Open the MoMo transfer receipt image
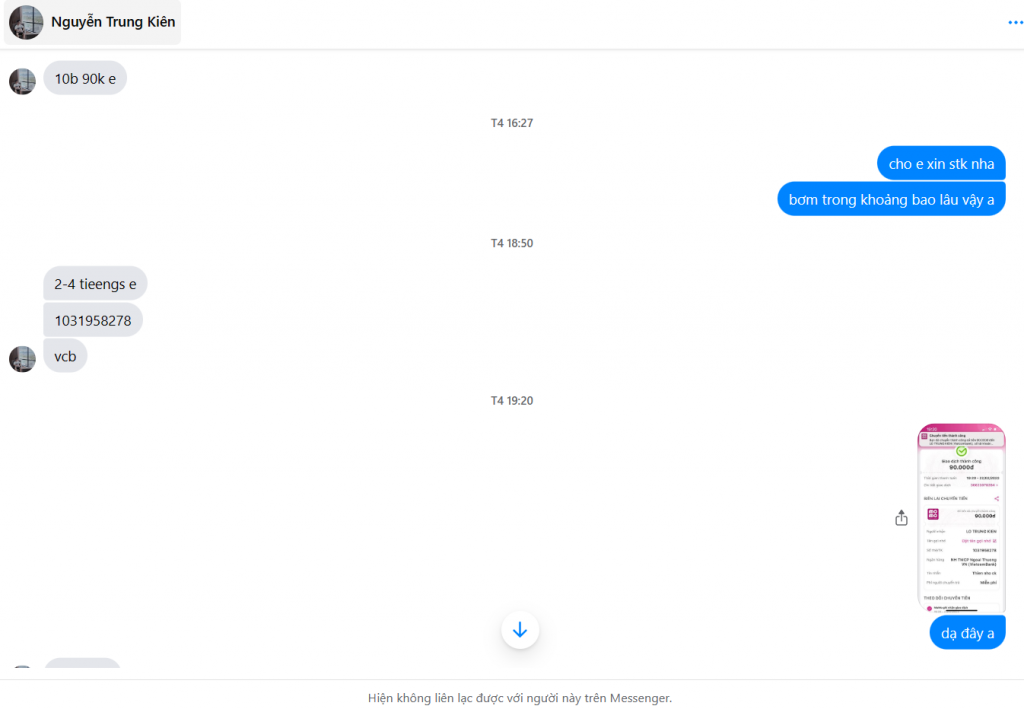The width and height of the screenshot is (1024, 709). click(x=961, y=518)
